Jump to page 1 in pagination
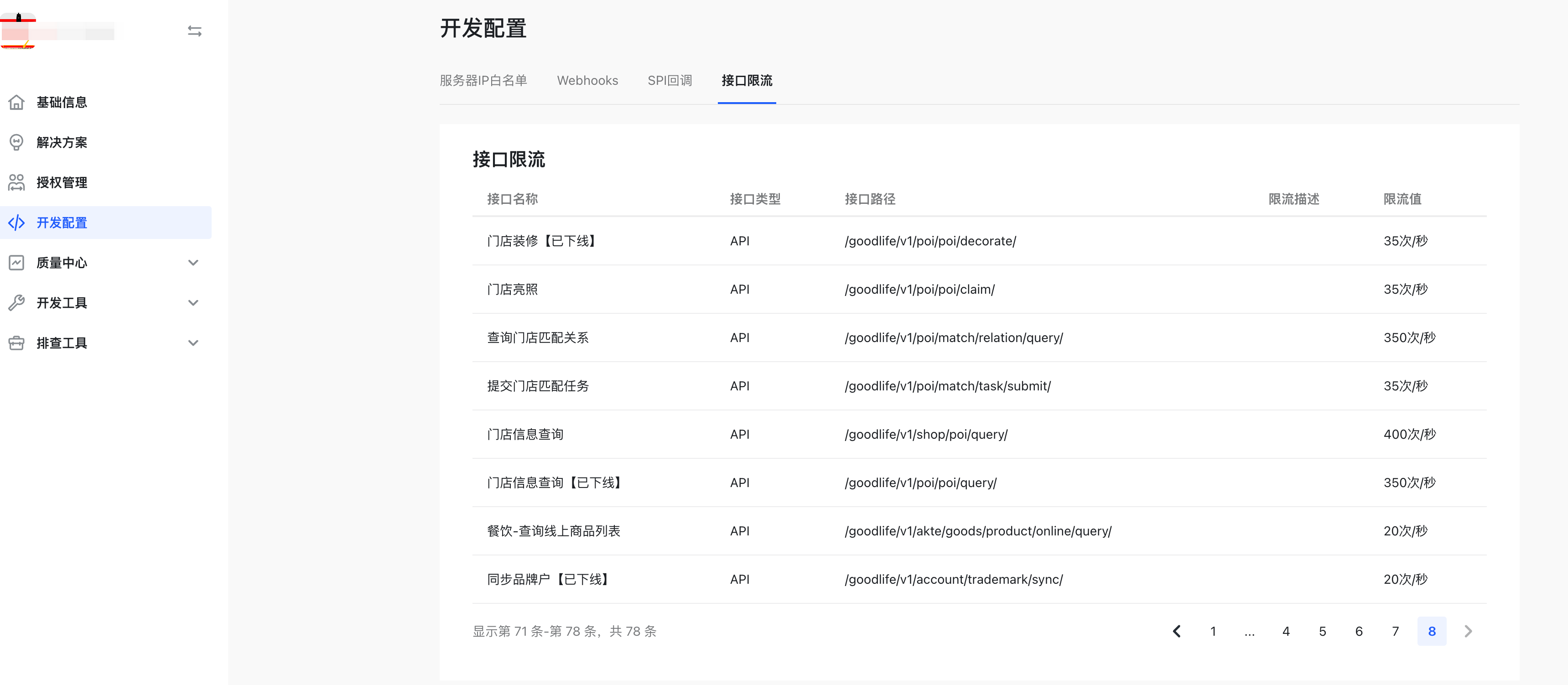 click(x=1213, y=632)
